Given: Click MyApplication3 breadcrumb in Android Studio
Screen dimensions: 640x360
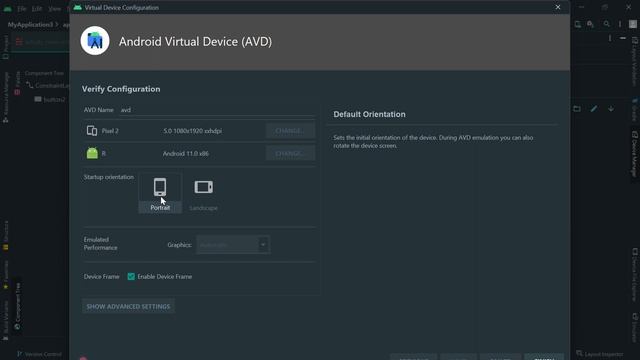Looking at the screenshot, I should click(30, 24).
